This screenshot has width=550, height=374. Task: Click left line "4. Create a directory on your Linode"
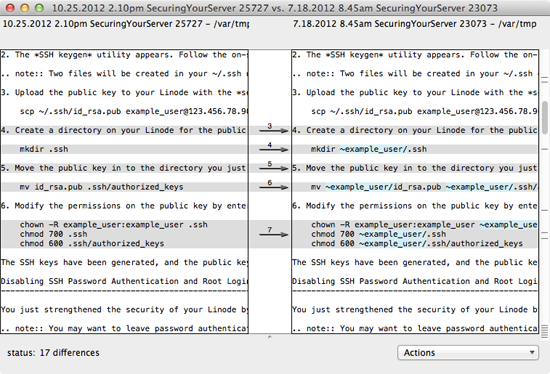pos(124,130)
